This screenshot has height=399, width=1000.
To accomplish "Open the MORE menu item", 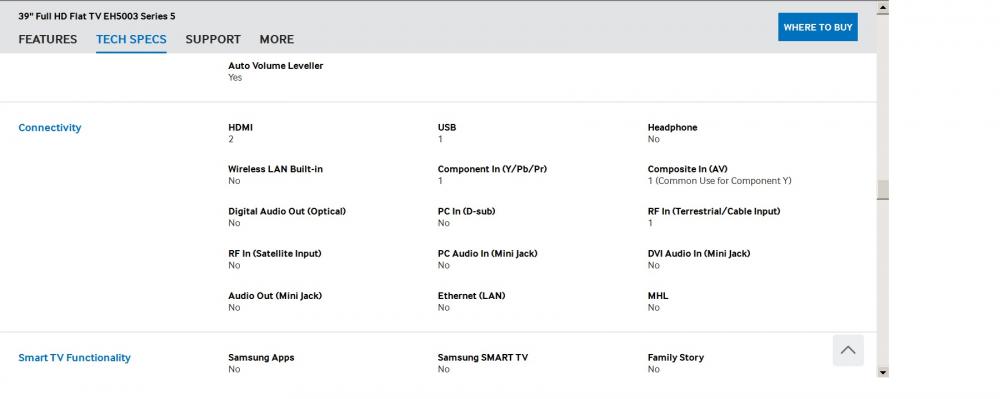I will coord(277,40).
